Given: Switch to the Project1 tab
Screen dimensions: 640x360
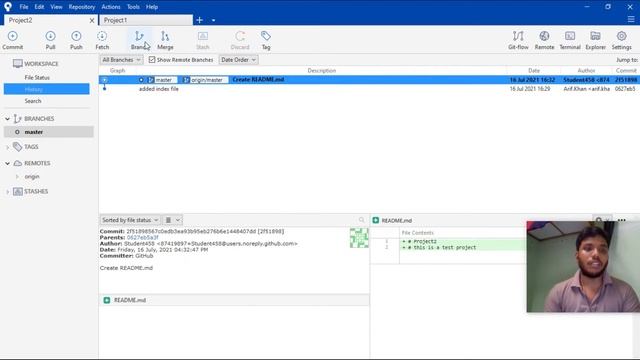Looking at the screenshot, I should tap(146, 20).
